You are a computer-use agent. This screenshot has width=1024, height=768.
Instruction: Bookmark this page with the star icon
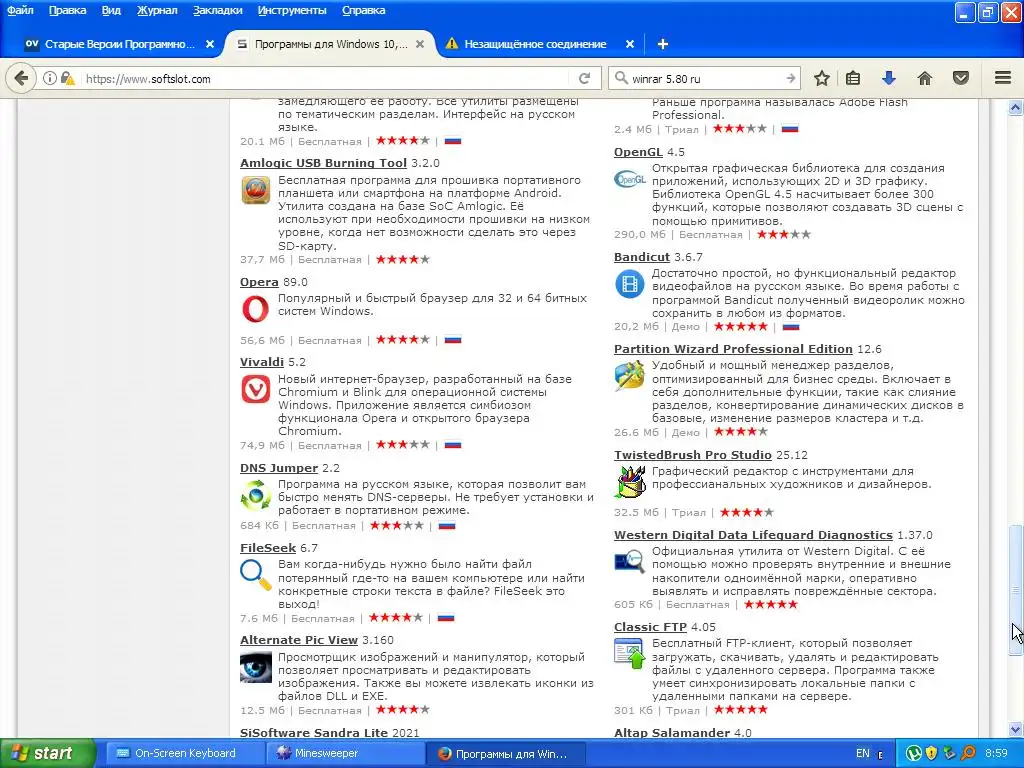click(x=822, y=78)
